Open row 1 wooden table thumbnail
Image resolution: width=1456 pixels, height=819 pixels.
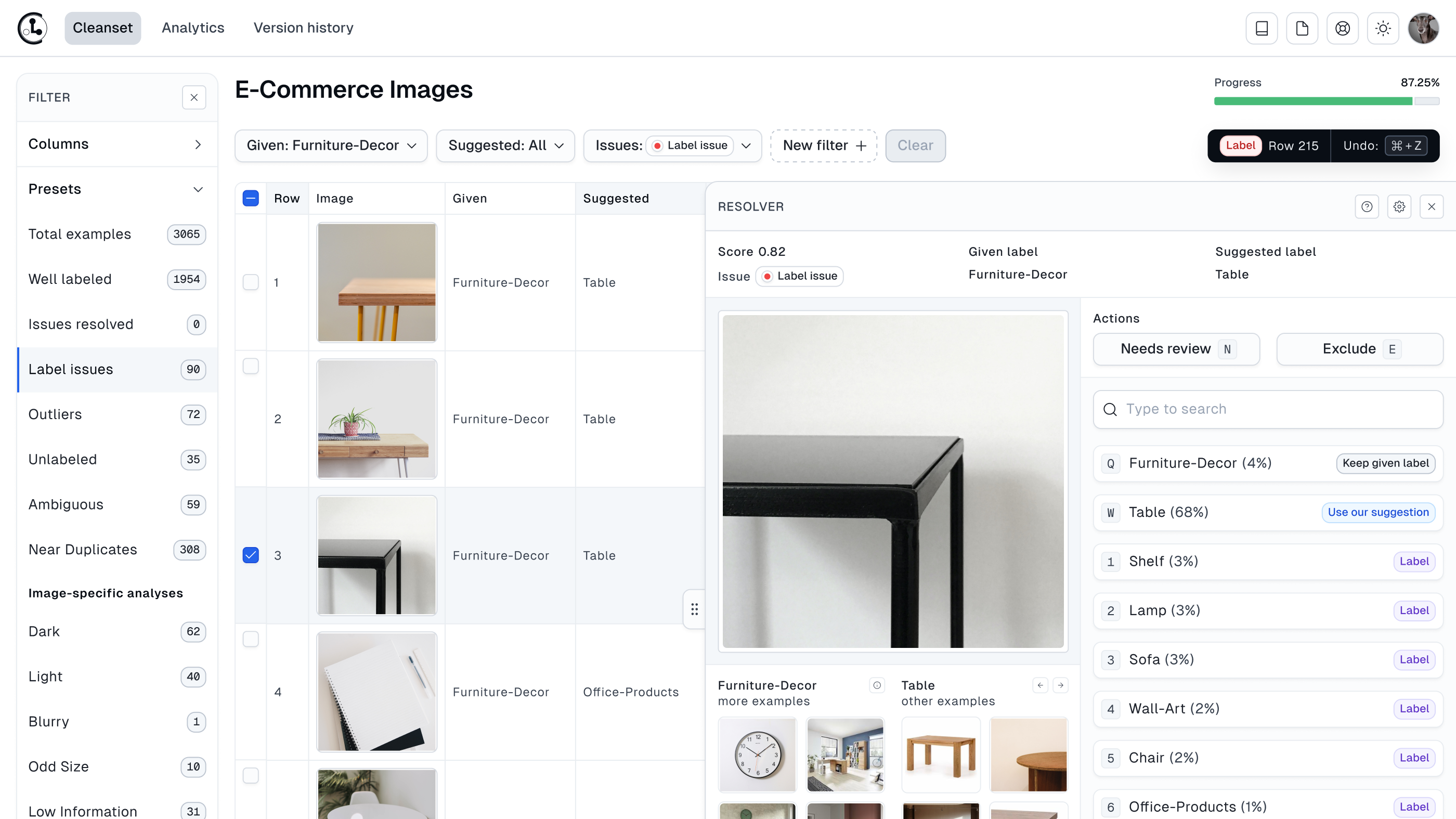[x=376, y=282]
